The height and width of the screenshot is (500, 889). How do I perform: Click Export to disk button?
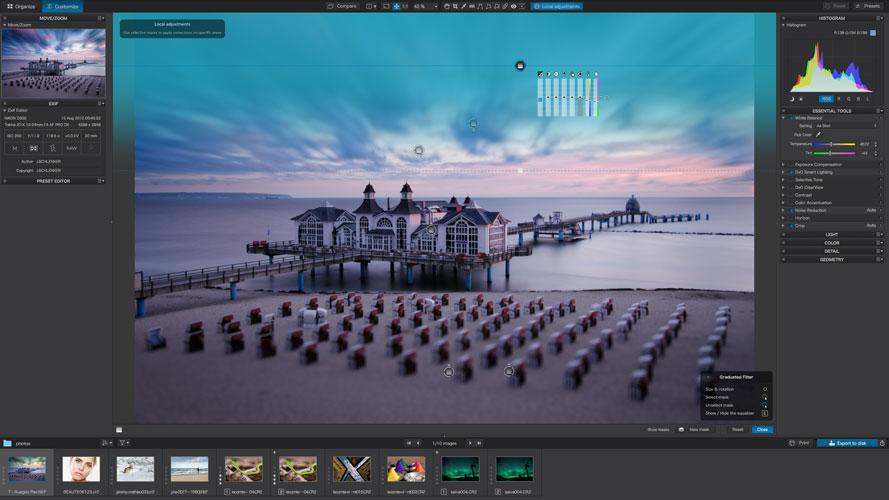pyautogui.click(x=848, y=442)
